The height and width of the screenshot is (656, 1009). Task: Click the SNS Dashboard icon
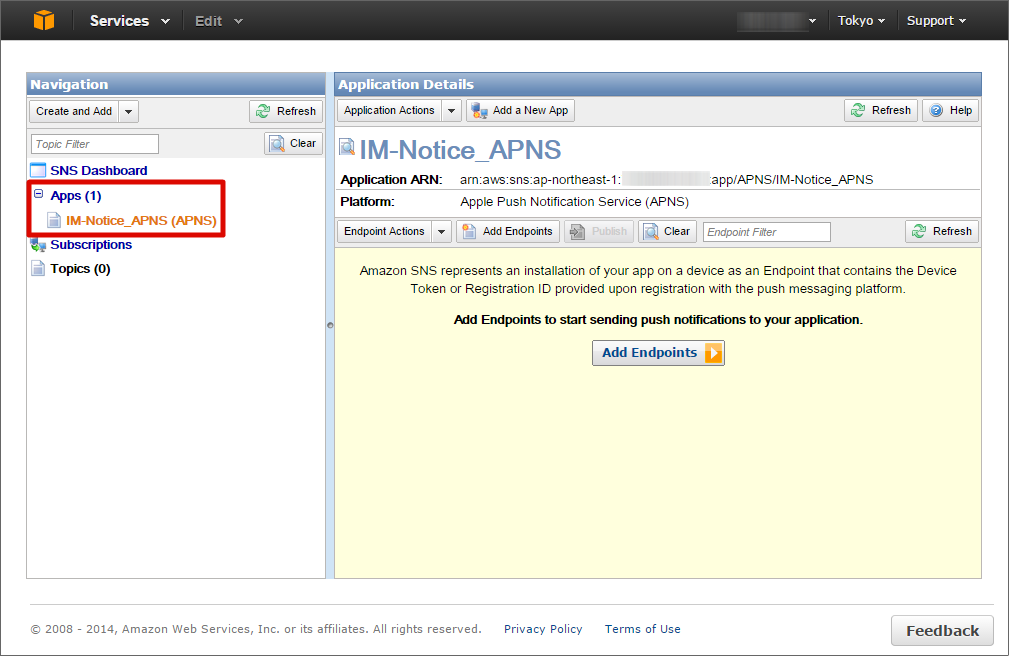tap(38, 171)
